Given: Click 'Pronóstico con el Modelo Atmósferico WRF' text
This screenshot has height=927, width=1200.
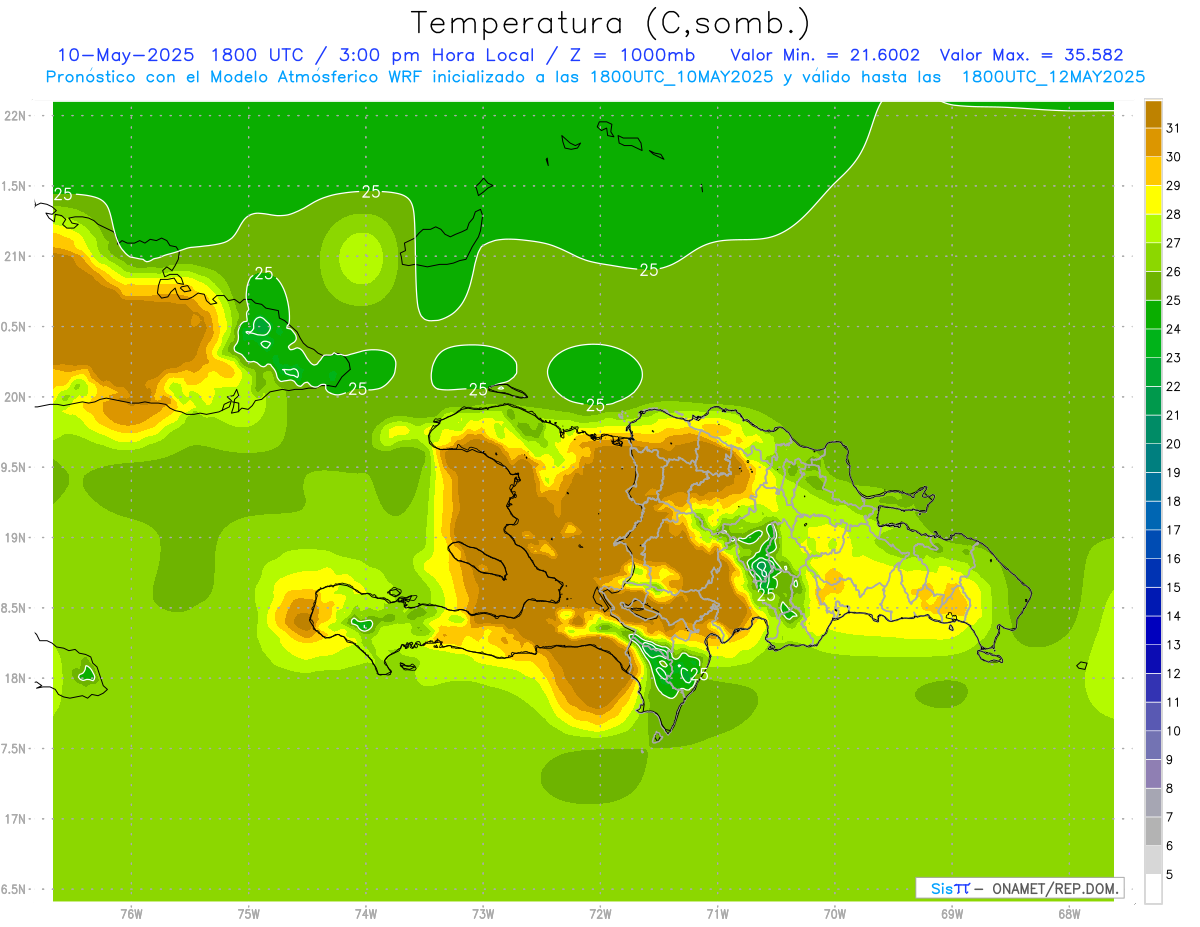Looking at the screenshot, I should pyautogui.click(x=235, y=77).
